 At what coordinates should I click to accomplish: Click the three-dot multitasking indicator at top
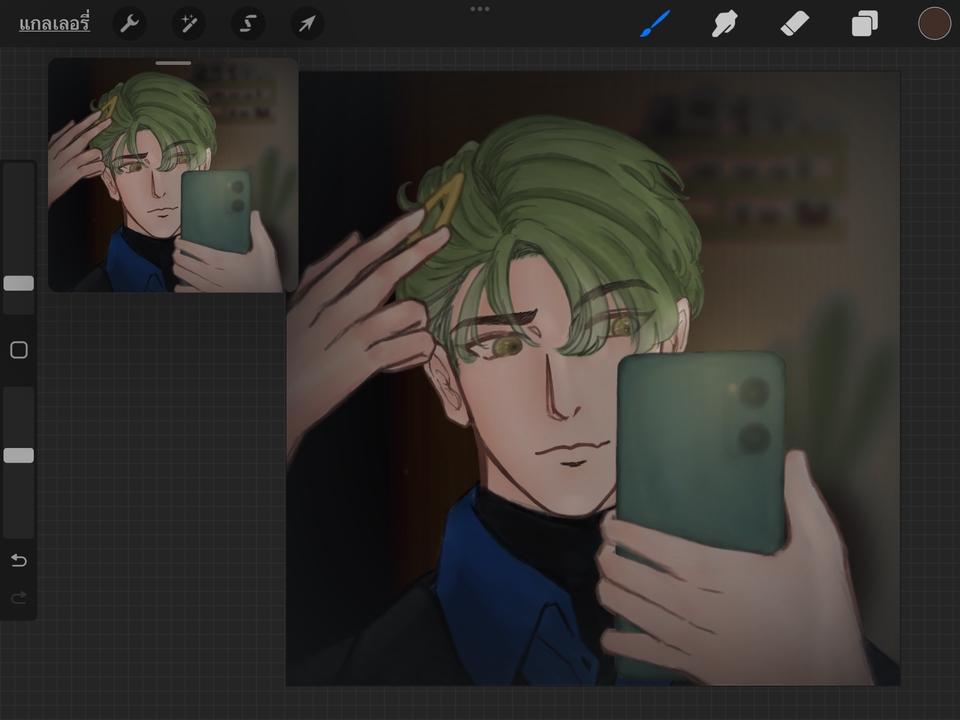point(480,9)
